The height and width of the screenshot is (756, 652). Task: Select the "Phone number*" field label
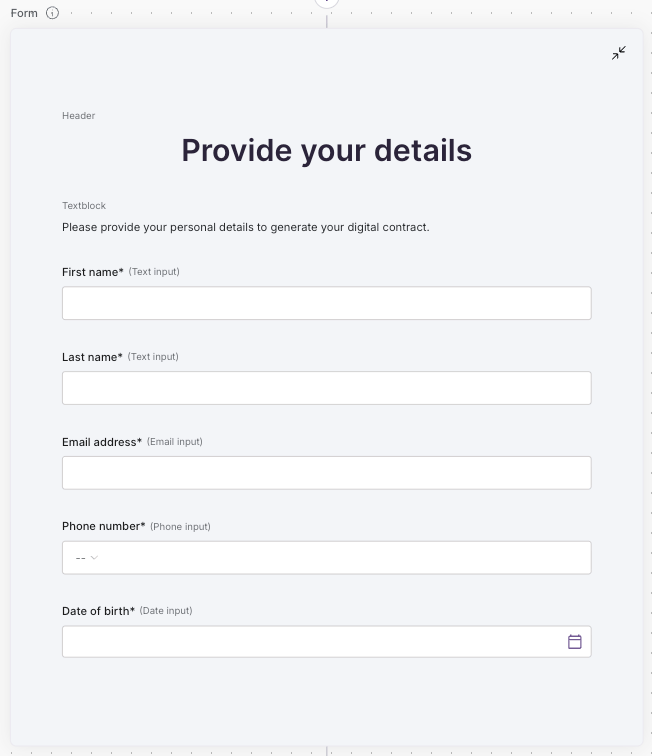tap(104, 527)
